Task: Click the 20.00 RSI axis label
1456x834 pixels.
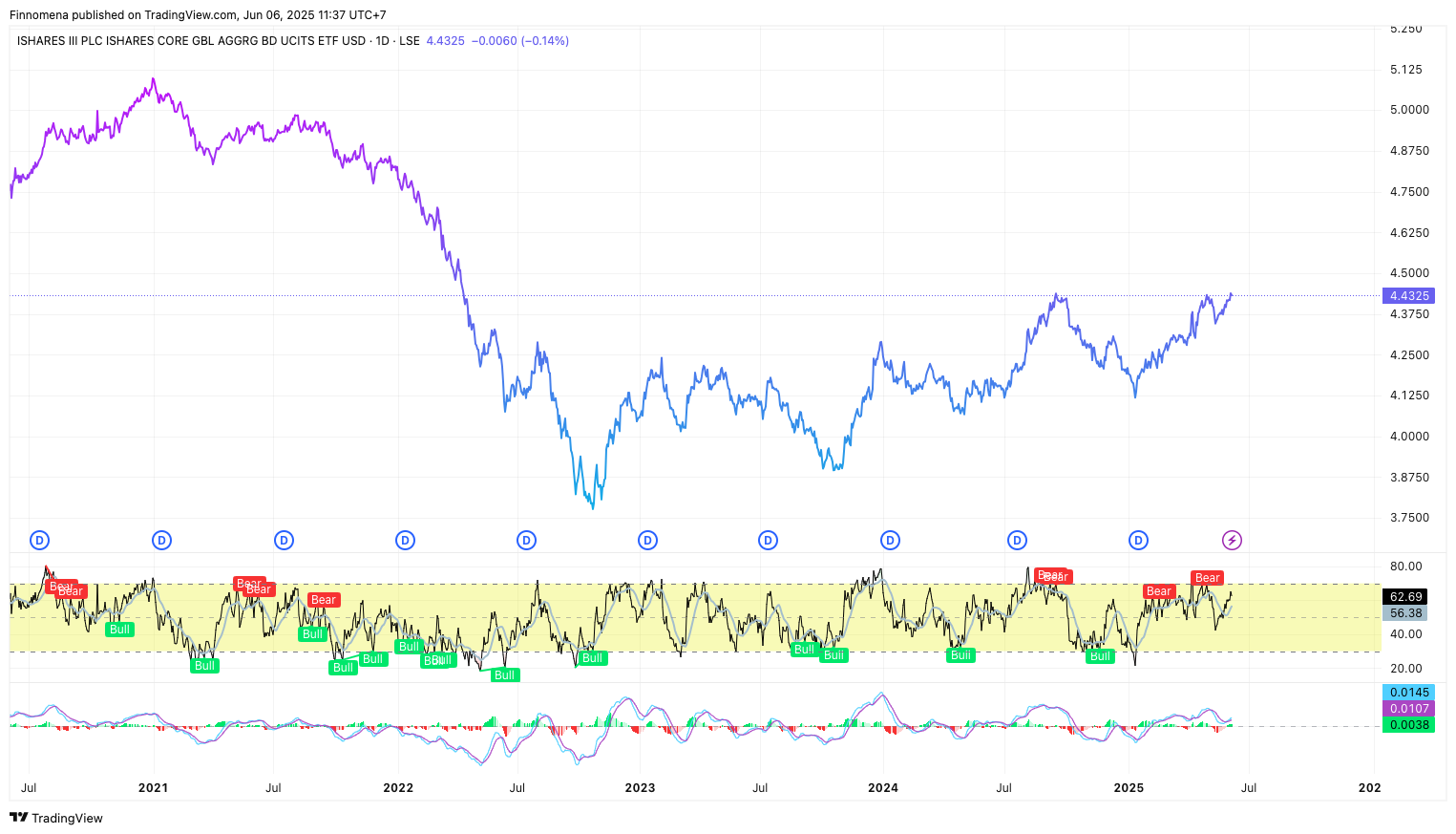Action: click(1406, 669)
